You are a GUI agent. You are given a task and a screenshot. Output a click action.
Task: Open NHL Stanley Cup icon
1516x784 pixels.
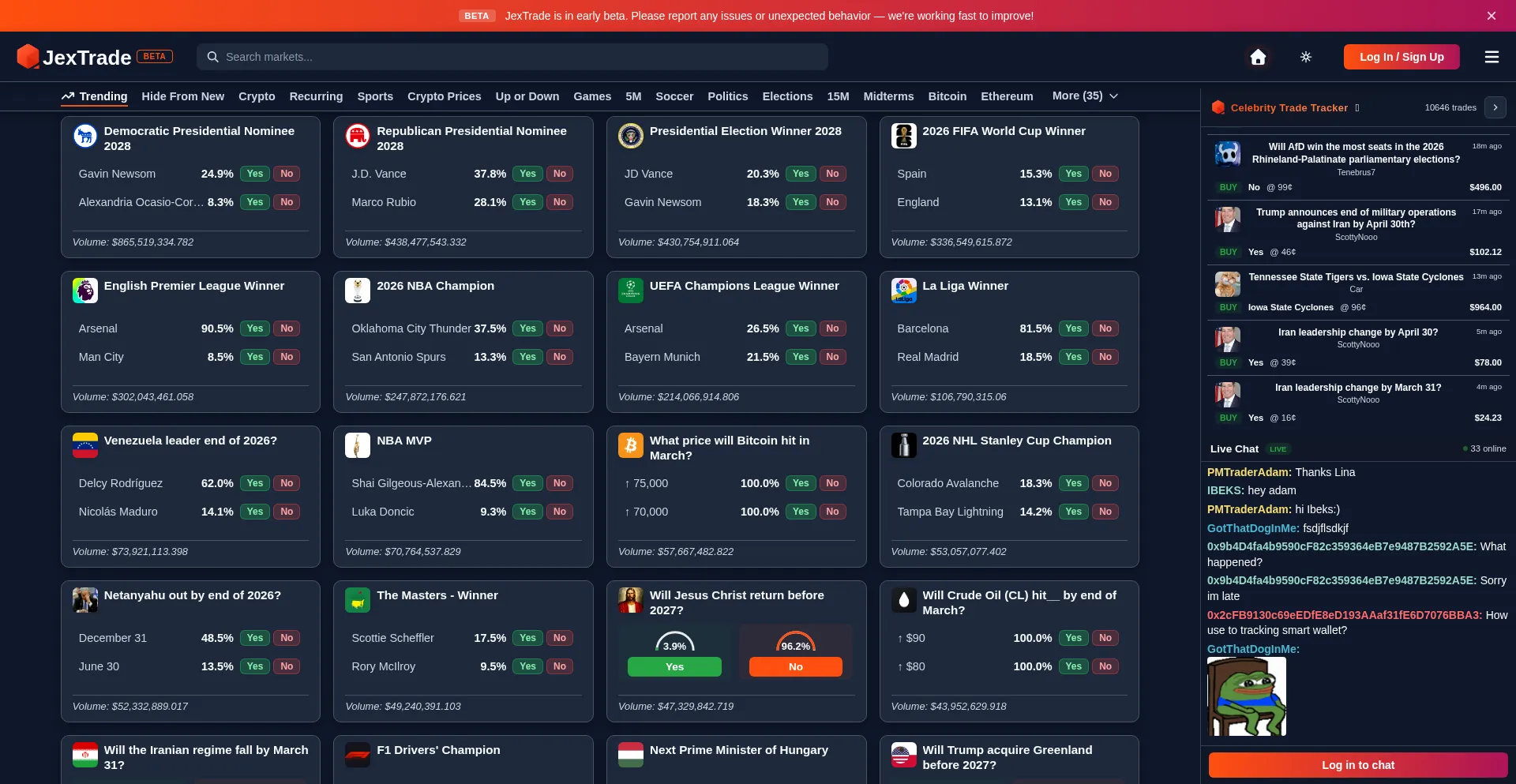(904, 445)
